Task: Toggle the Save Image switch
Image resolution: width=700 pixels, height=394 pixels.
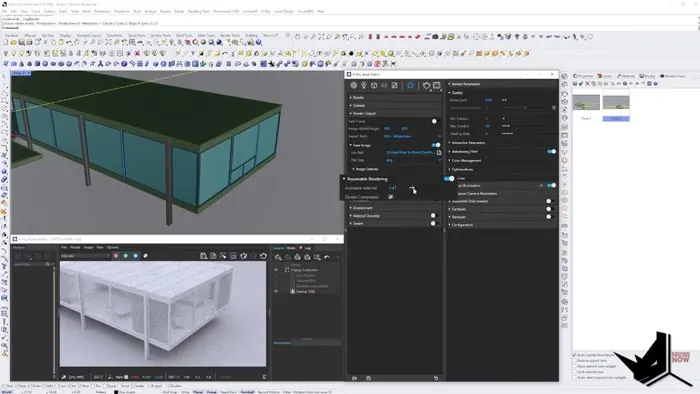Action: point(436,145)
